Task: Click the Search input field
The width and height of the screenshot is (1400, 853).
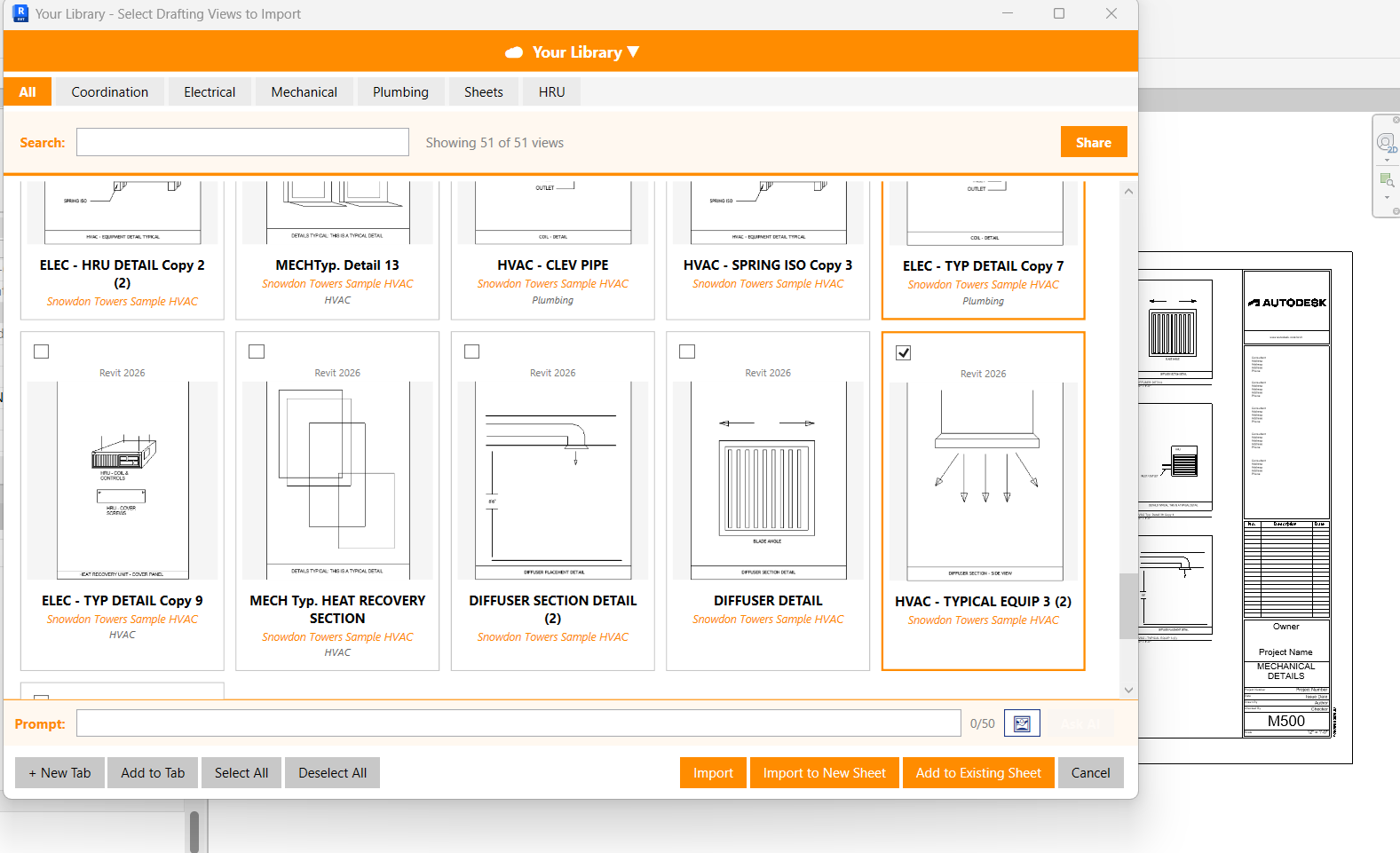Action: (242, 142)
